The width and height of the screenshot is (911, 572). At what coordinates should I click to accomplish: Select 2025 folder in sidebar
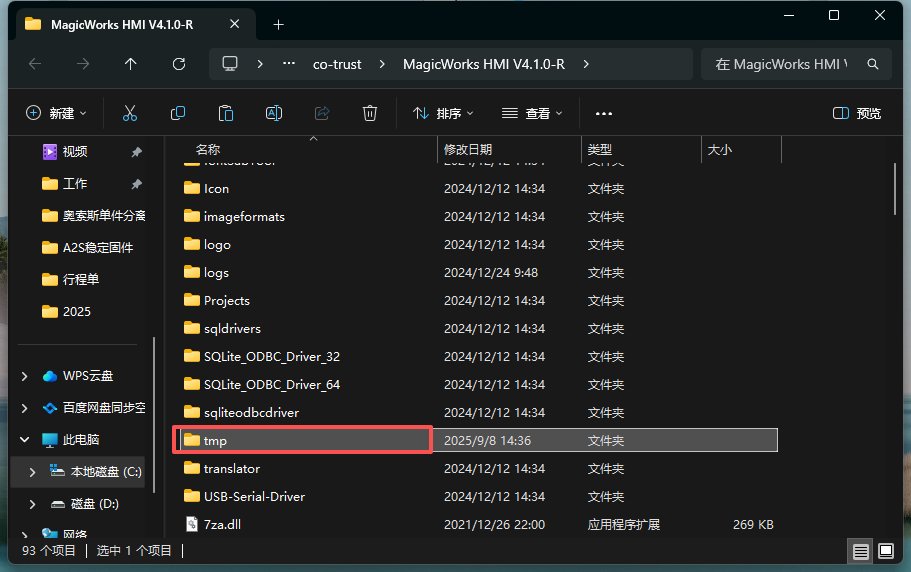pos(66,312)
